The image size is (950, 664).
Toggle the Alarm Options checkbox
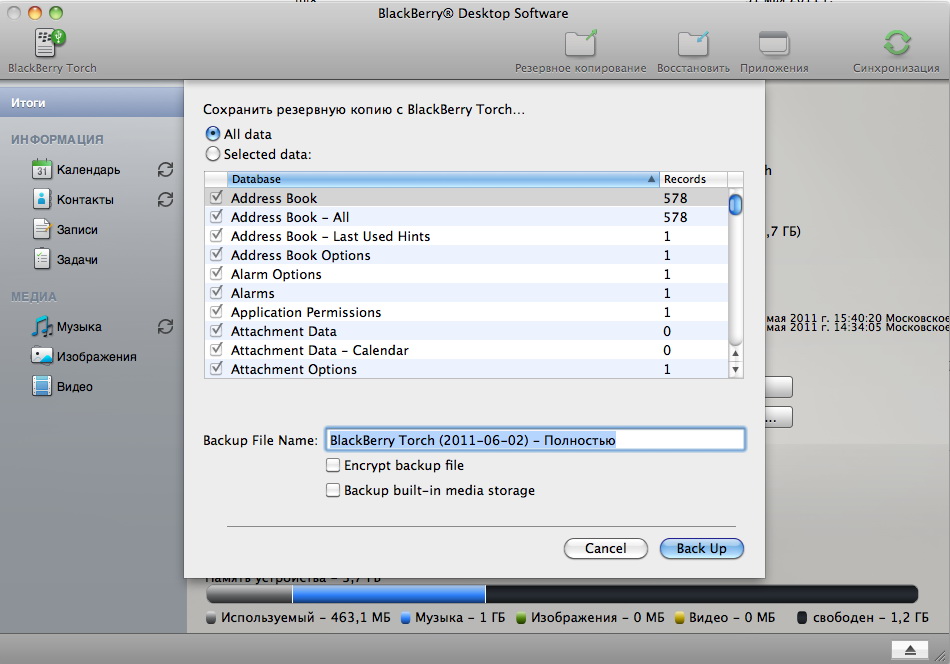tap(216, 273)
